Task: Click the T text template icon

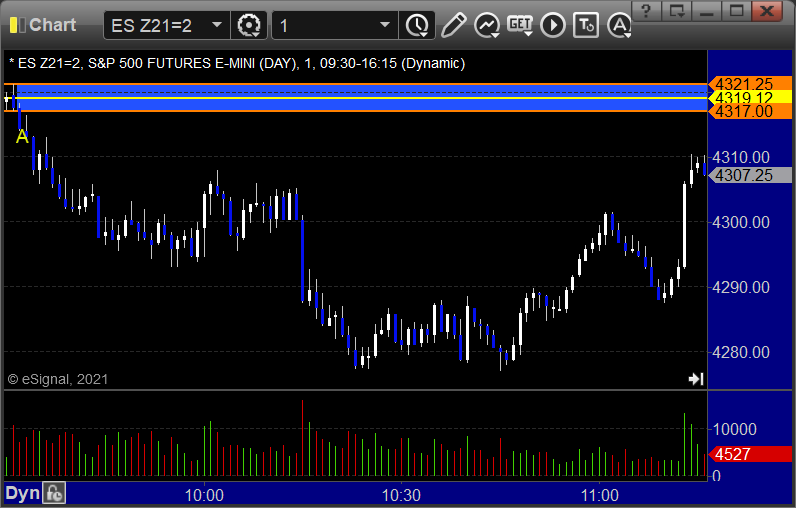Action: click(x=586, y=25)
